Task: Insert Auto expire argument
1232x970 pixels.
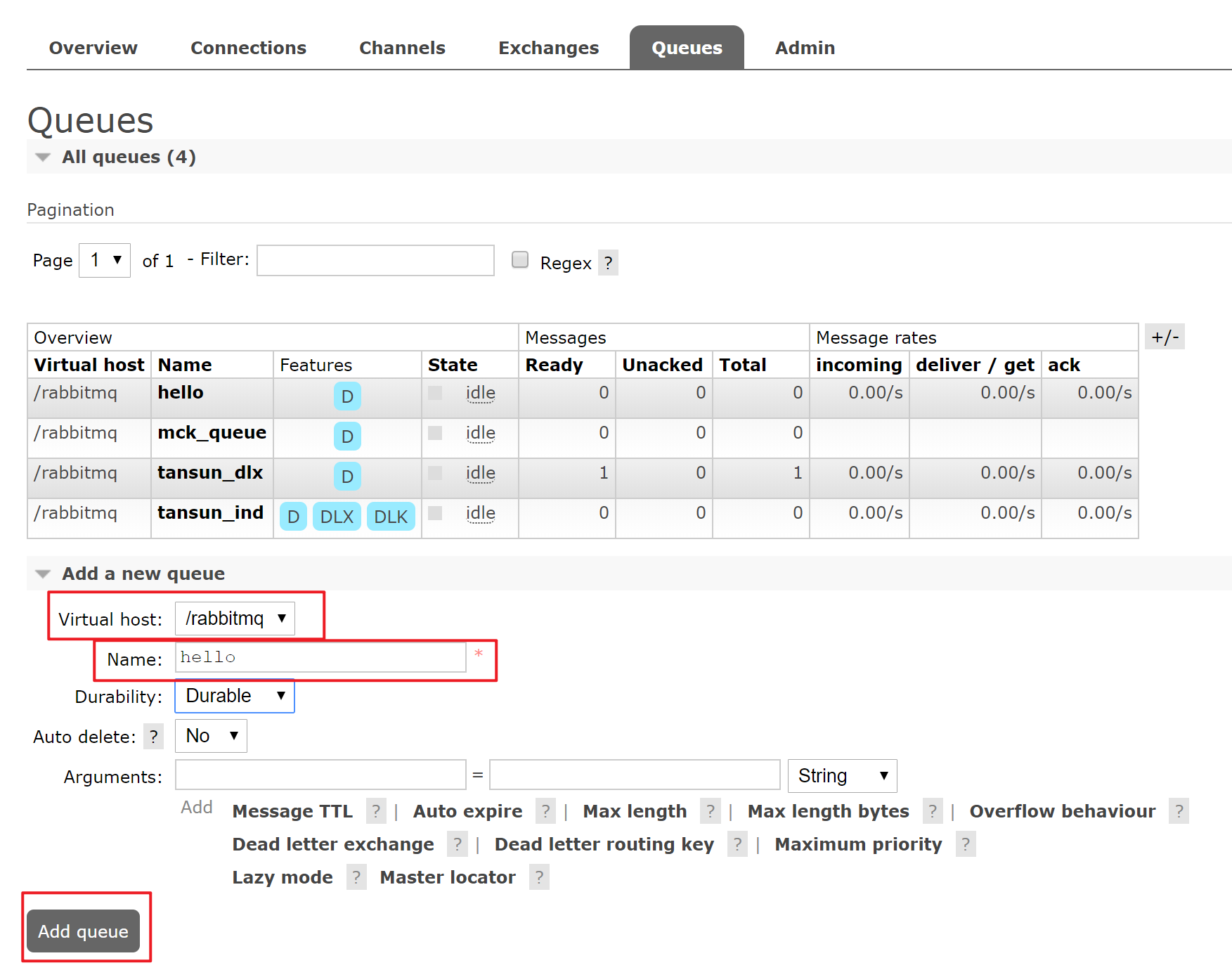Action: pos(468,811)
